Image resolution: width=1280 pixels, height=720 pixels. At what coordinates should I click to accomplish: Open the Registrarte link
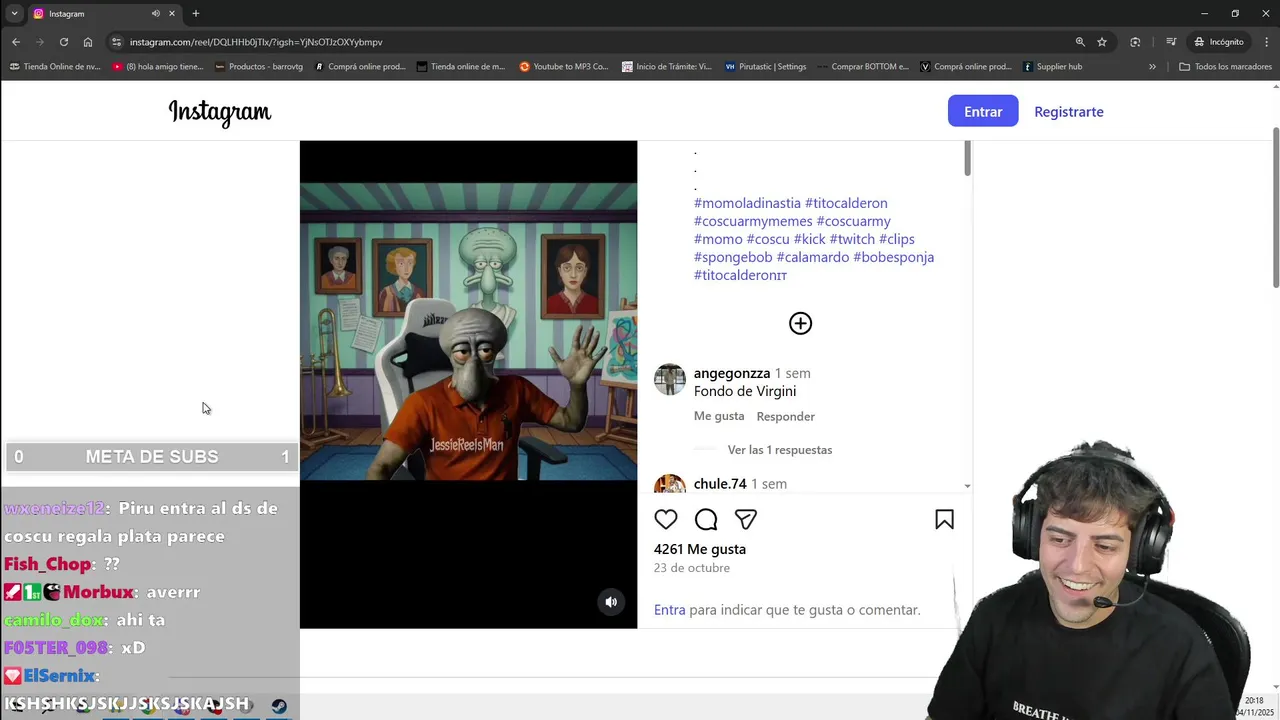point(1069,112)
